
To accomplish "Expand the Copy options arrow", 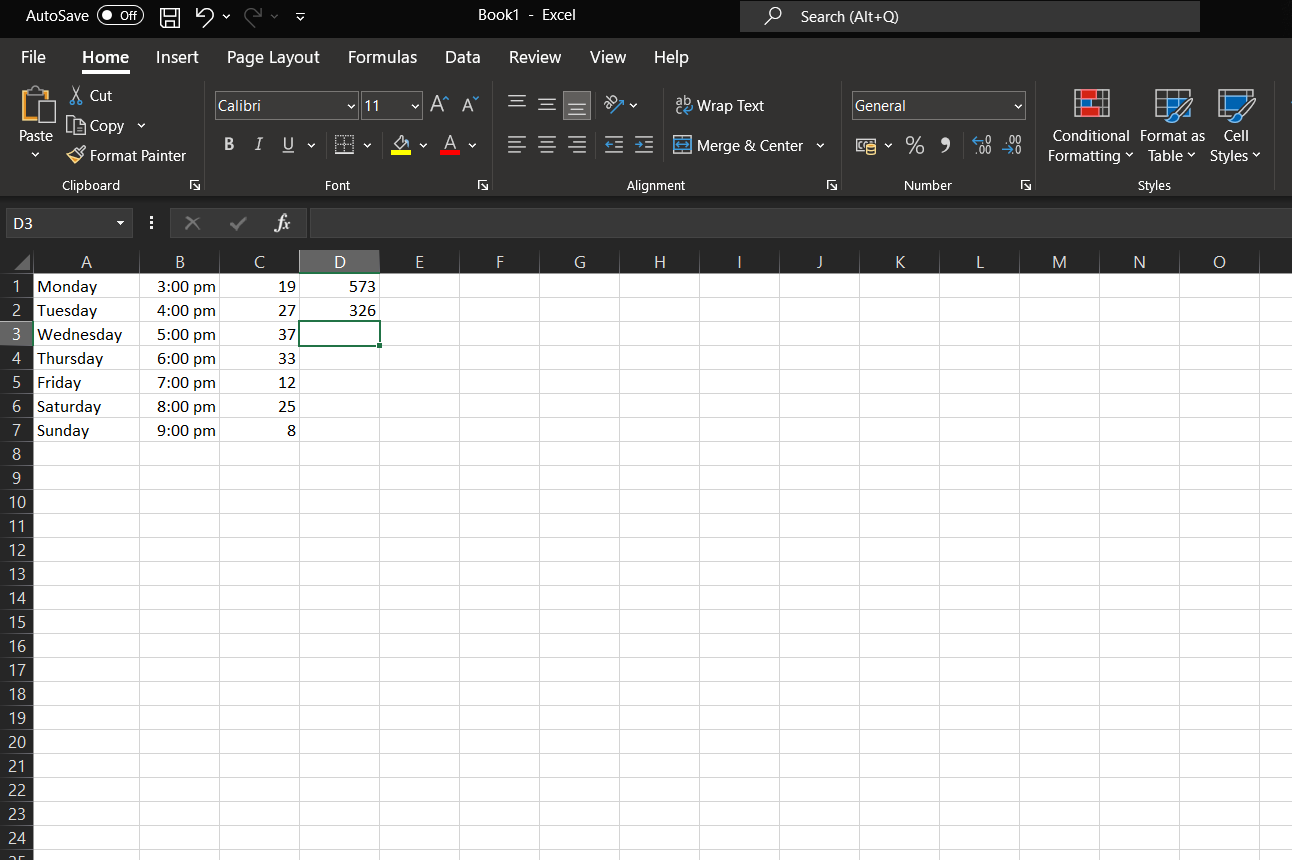I will (141, 125).
